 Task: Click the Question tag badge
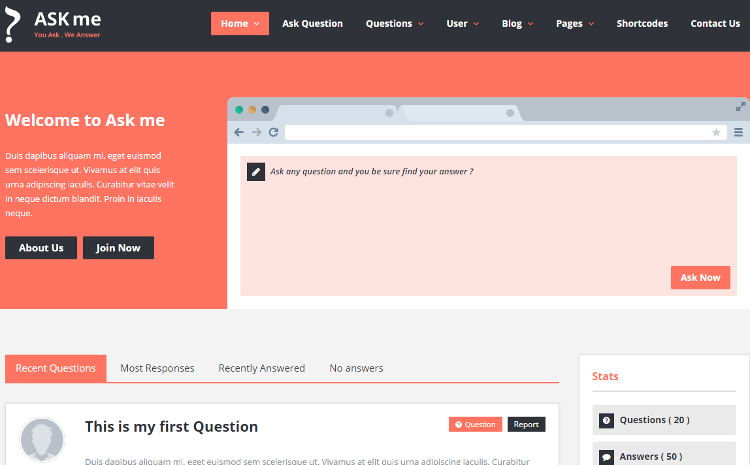point(475,424)
